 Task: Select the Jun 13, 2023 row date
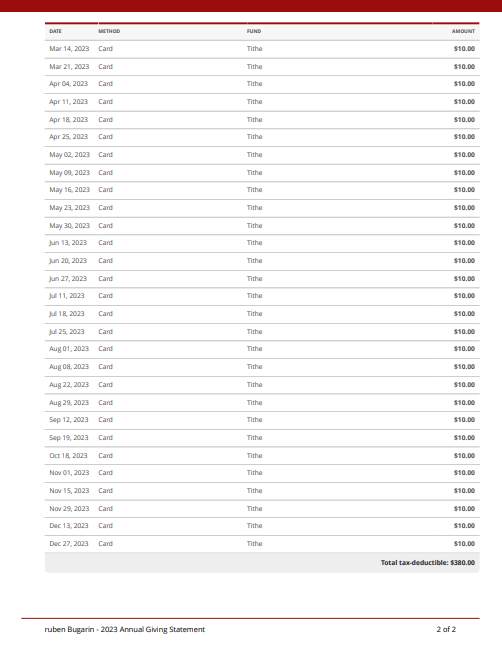(68, 242)
